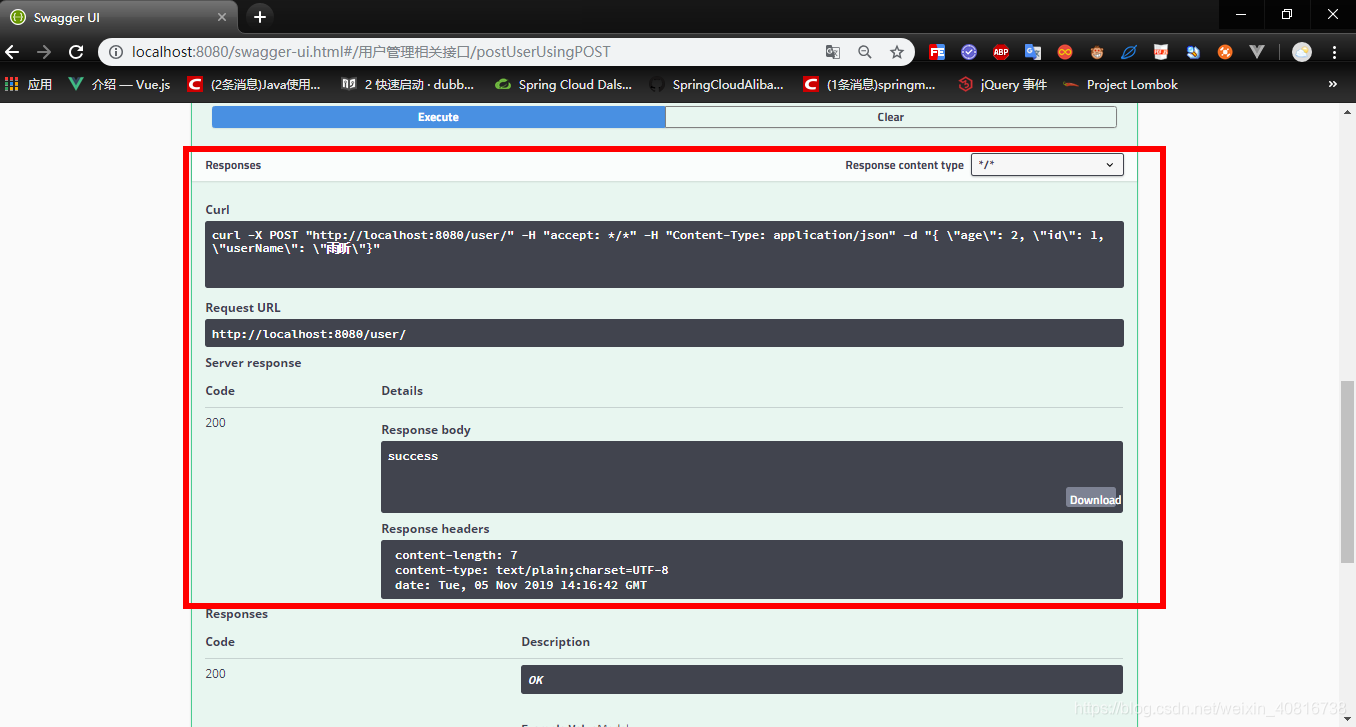Click the page vertical scrollbar thumb

(x=1347, y=471)
